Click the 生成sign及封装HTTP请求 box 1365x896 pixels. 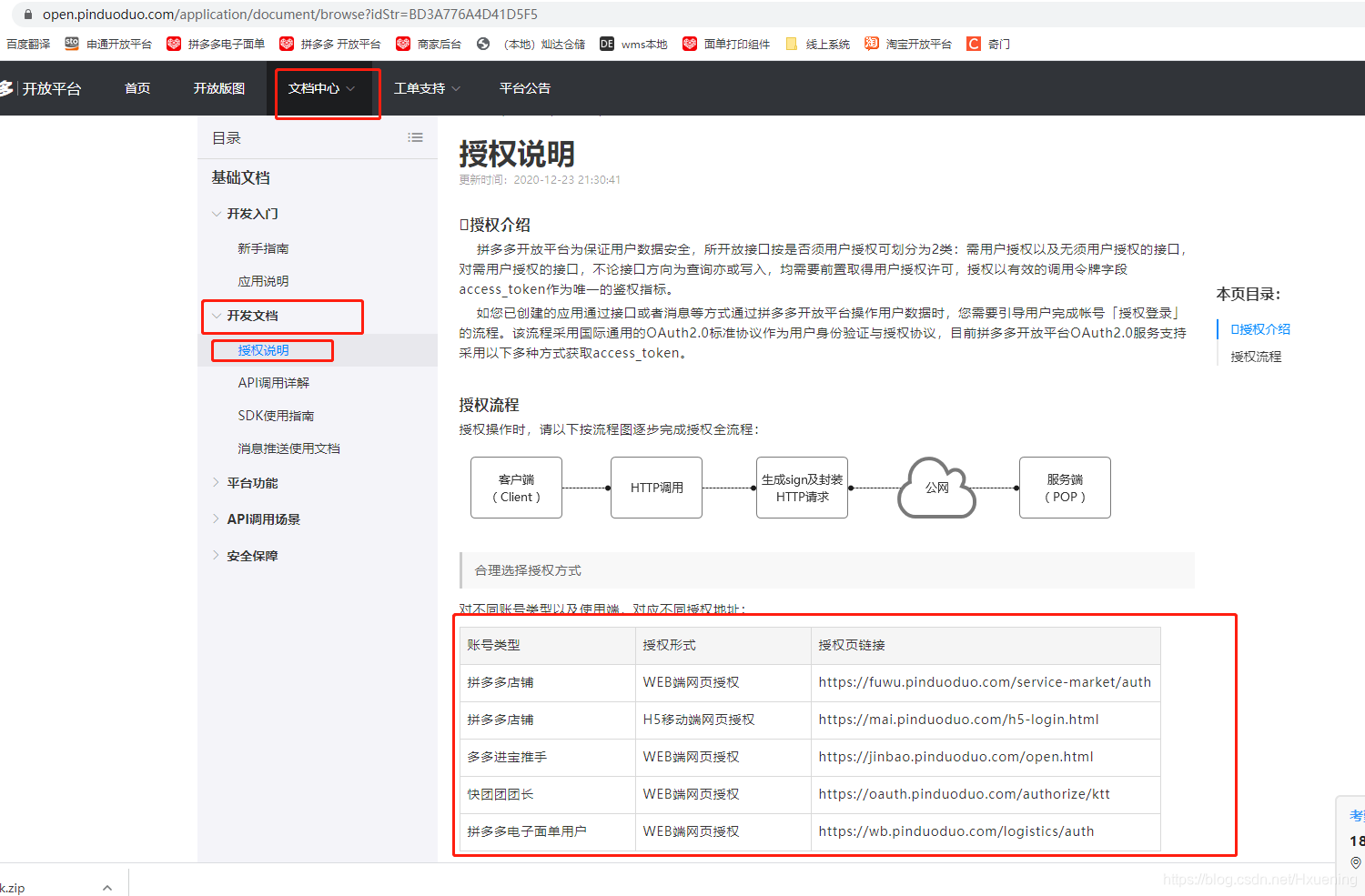(802, 488)
